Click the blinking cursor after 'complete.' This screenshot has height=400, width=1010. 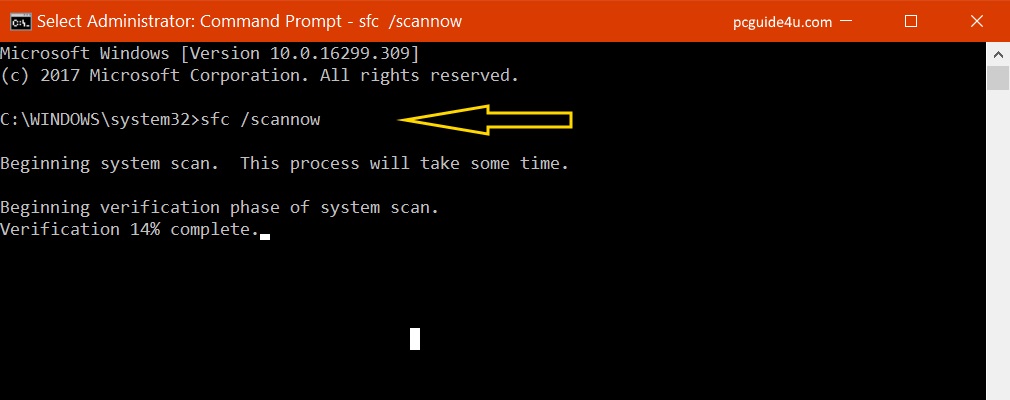(x=265, y=236)
